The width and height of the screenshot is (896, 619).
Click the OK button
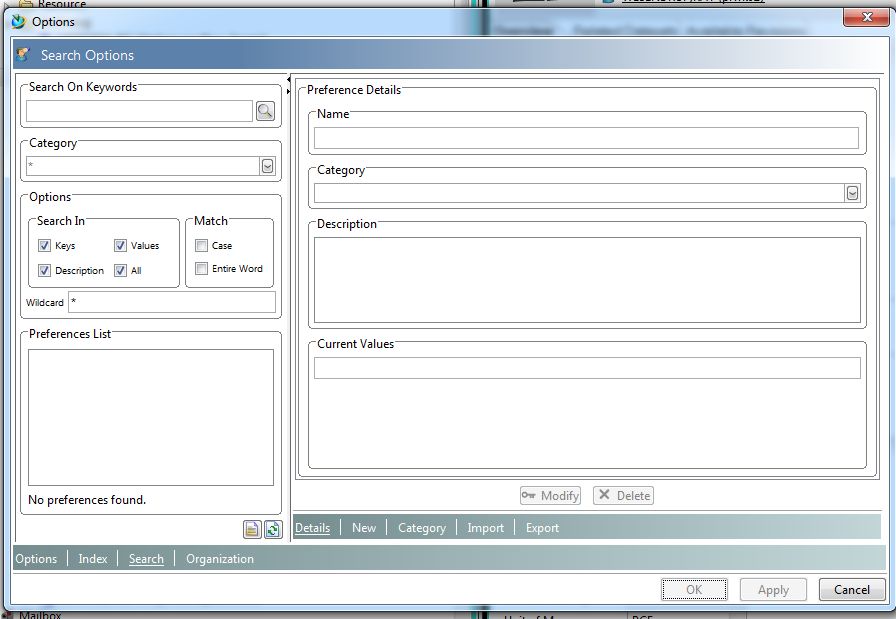point(694,589)
